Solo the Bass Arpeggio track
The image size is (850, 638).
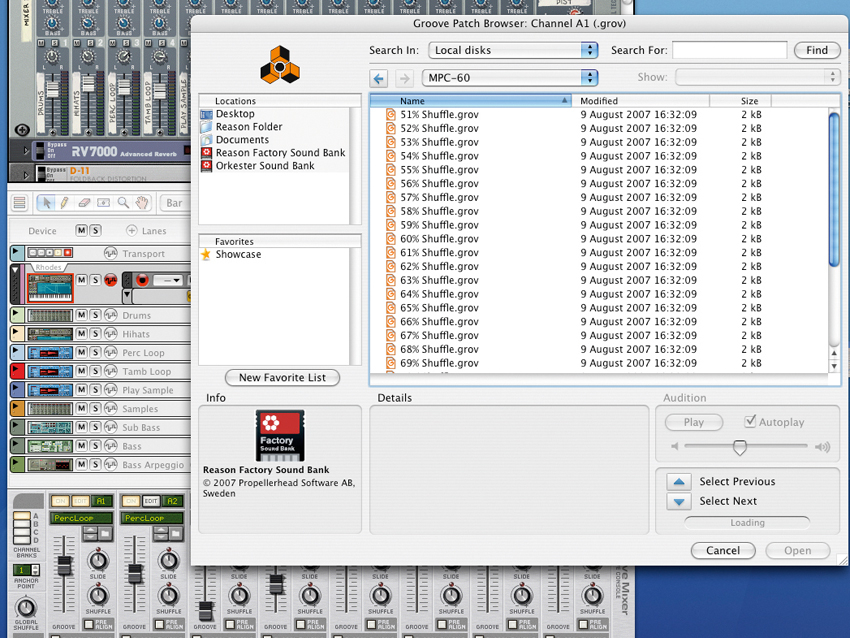coord(95,465)
